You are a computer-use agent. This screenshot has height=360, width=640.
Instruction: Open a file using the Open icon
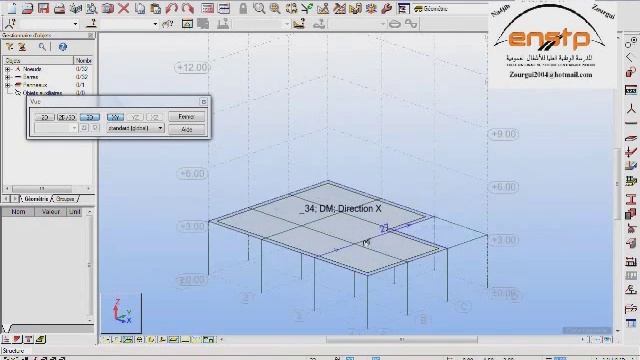coord(27,8)
